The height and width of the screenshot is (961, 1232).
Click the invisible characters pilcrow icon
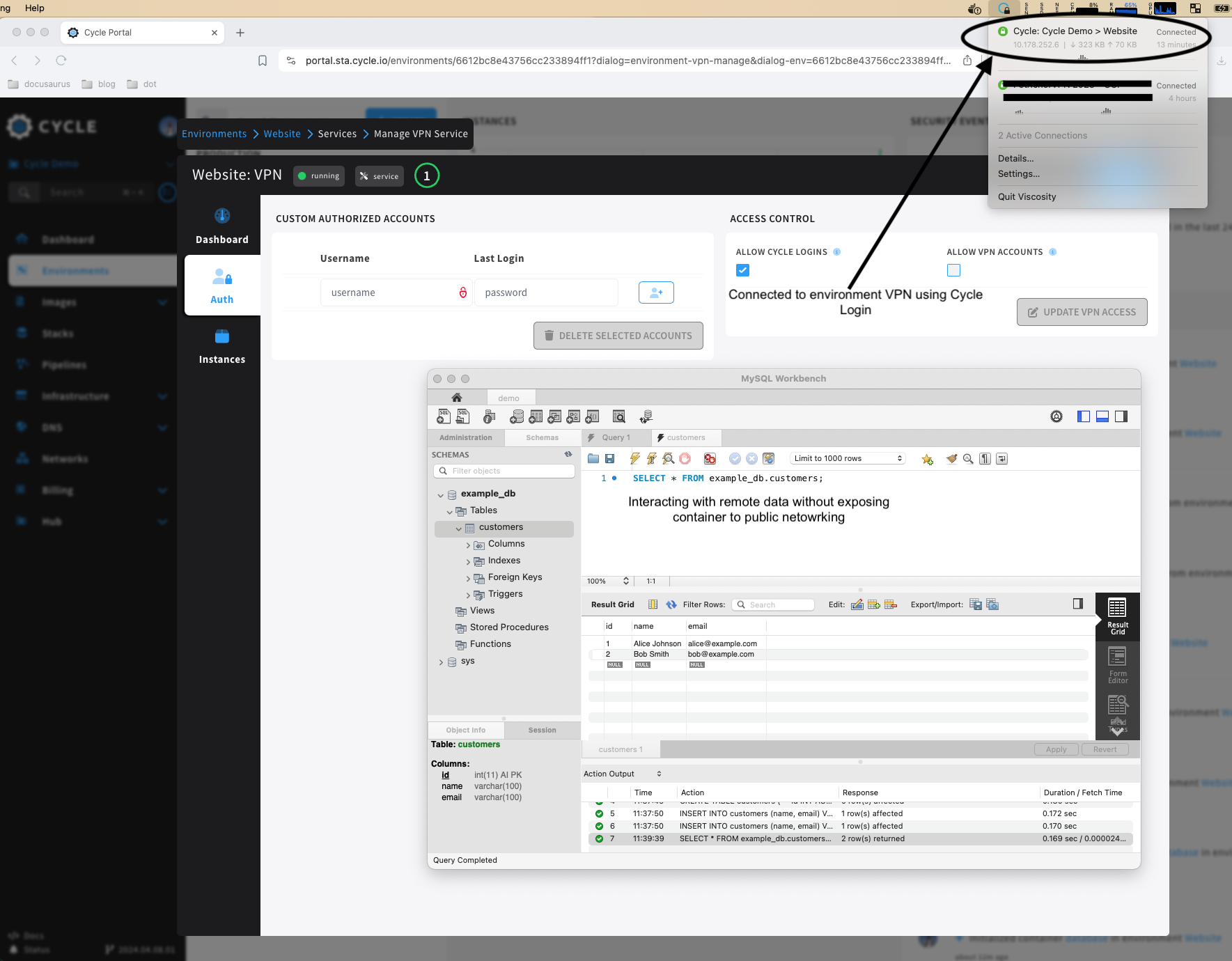tap(985, 458)
